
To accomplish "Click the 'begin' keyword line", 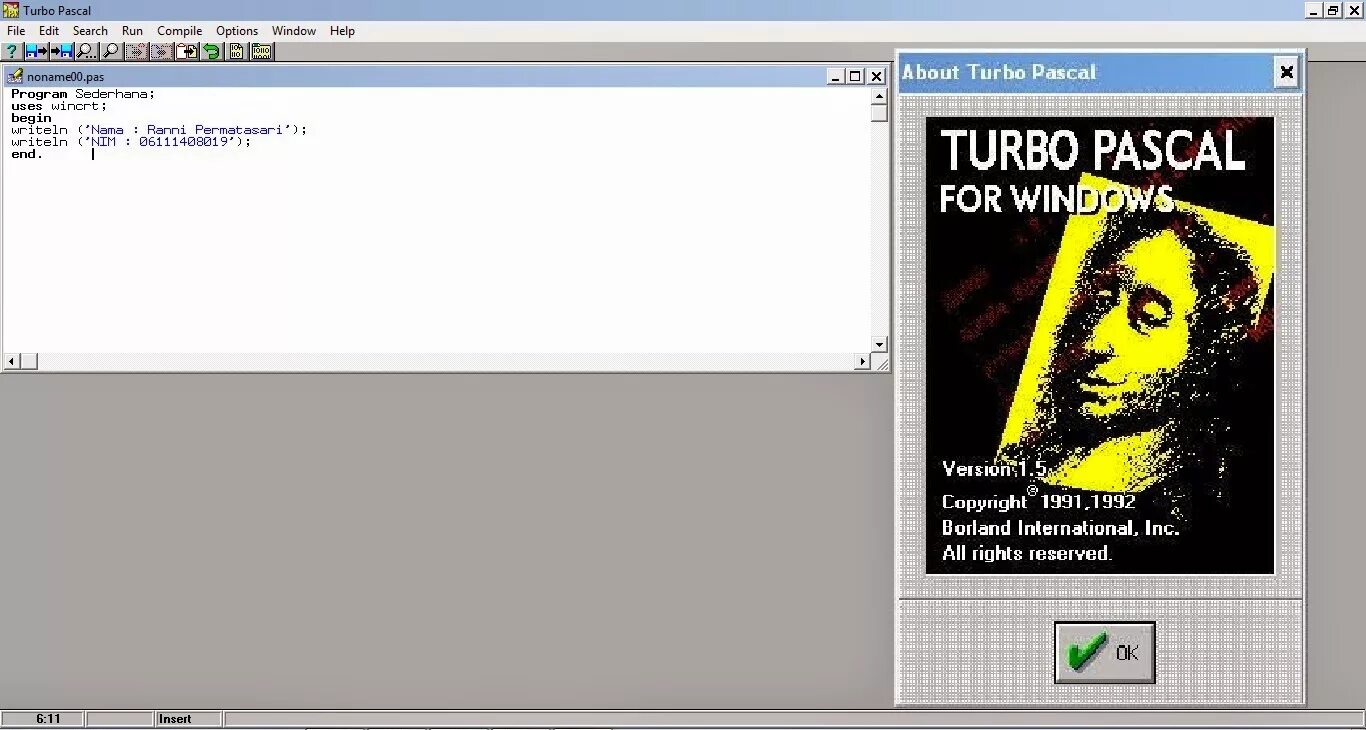I will (x=31, y=118).
